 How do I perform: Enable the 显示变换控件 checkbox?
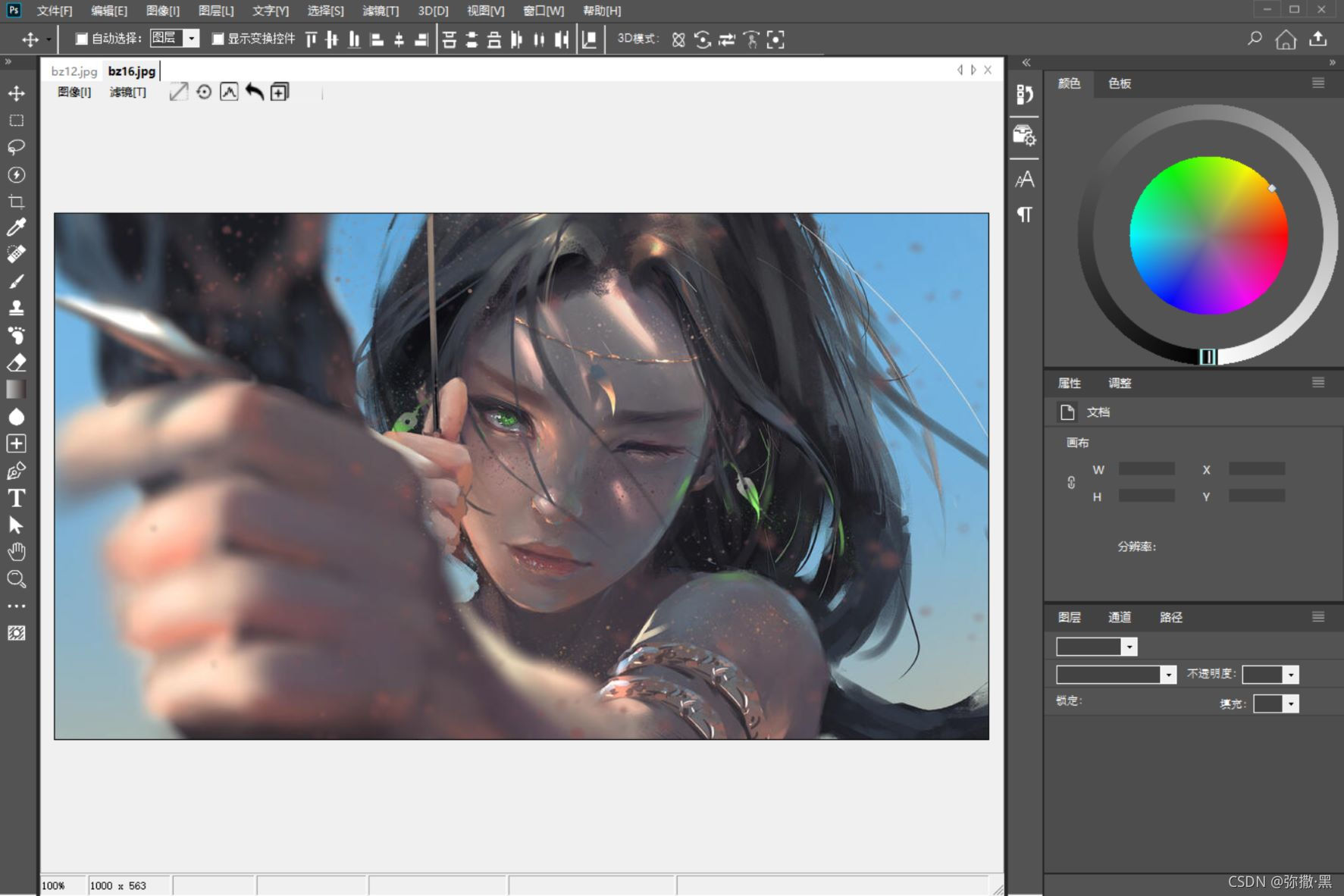(x=218, y=39)
